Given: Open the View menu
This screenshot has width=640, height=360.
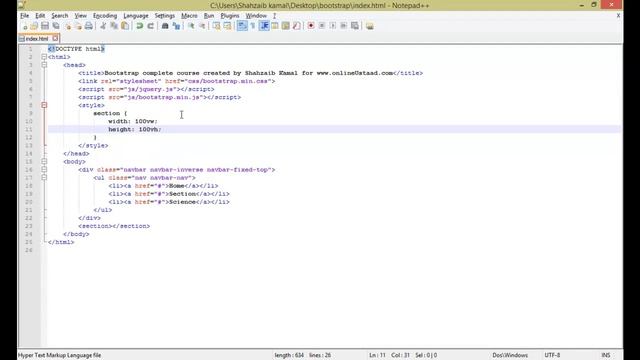Looking at the screenshot, I should (x=80, y=16).
